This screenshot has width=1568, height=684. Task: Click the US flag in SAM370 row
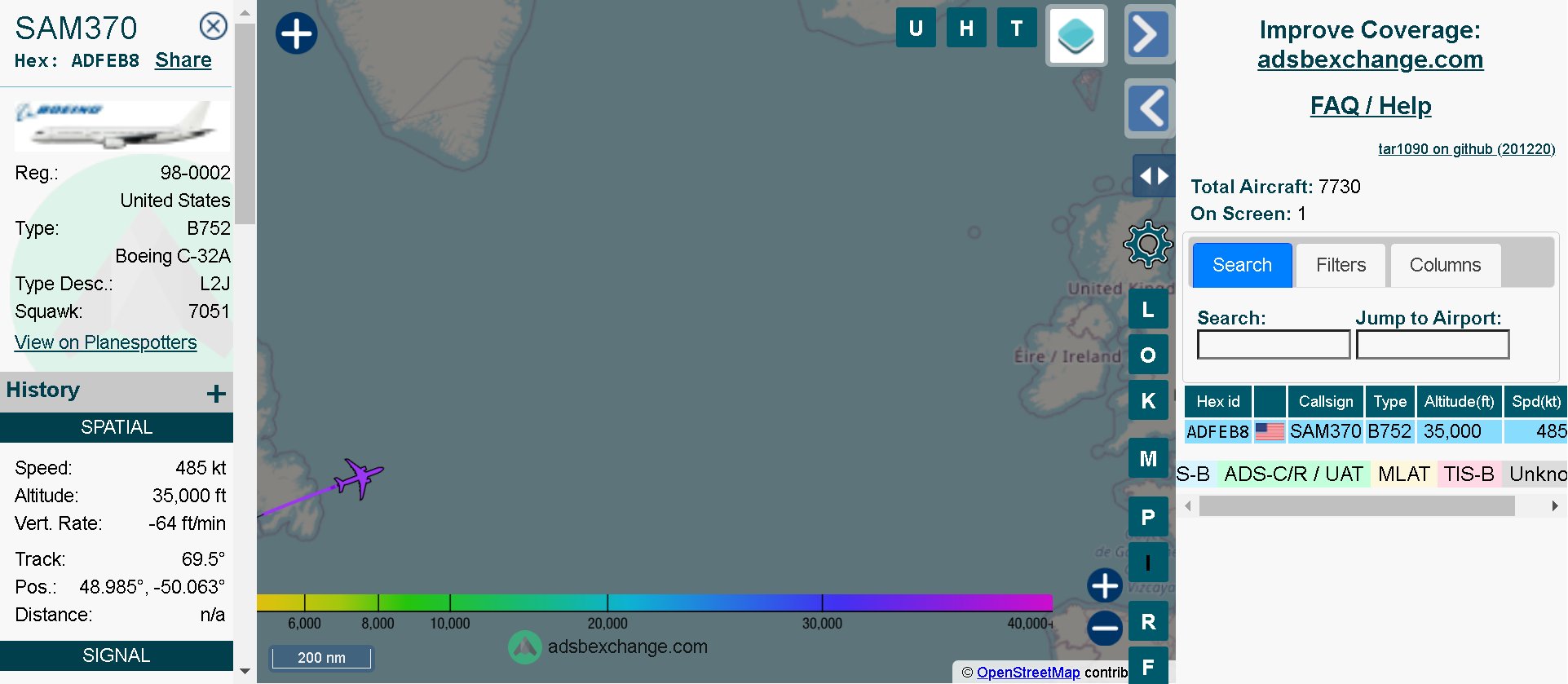coord(1270,431)
